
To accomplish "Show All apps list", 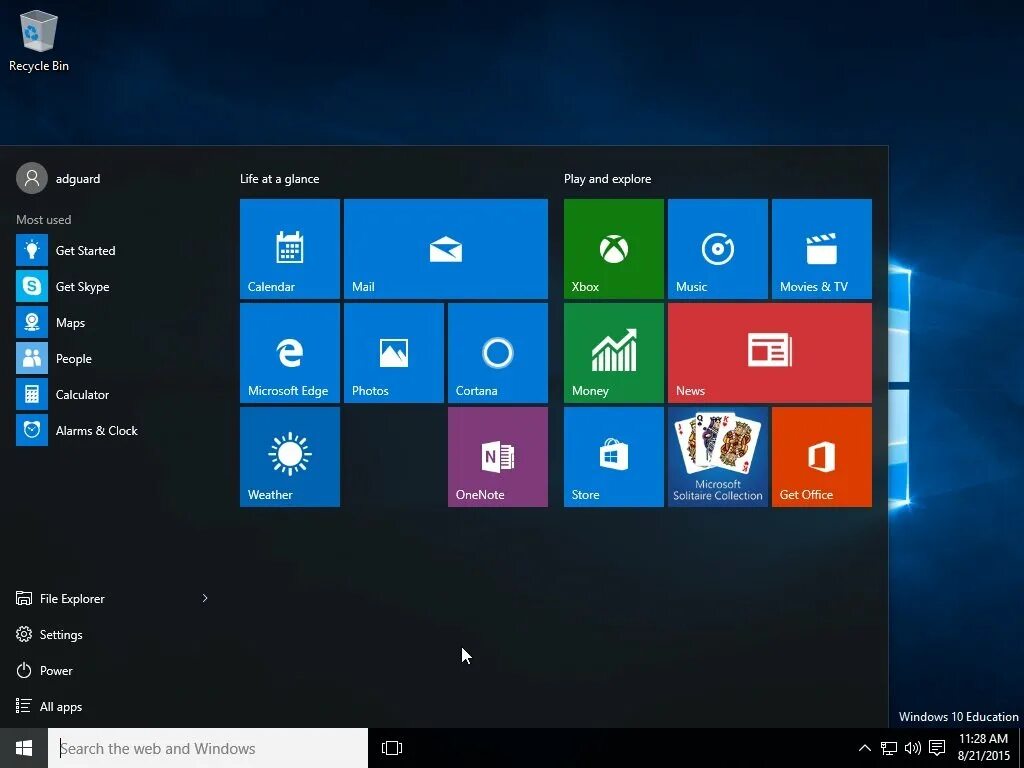I will 49,706.
